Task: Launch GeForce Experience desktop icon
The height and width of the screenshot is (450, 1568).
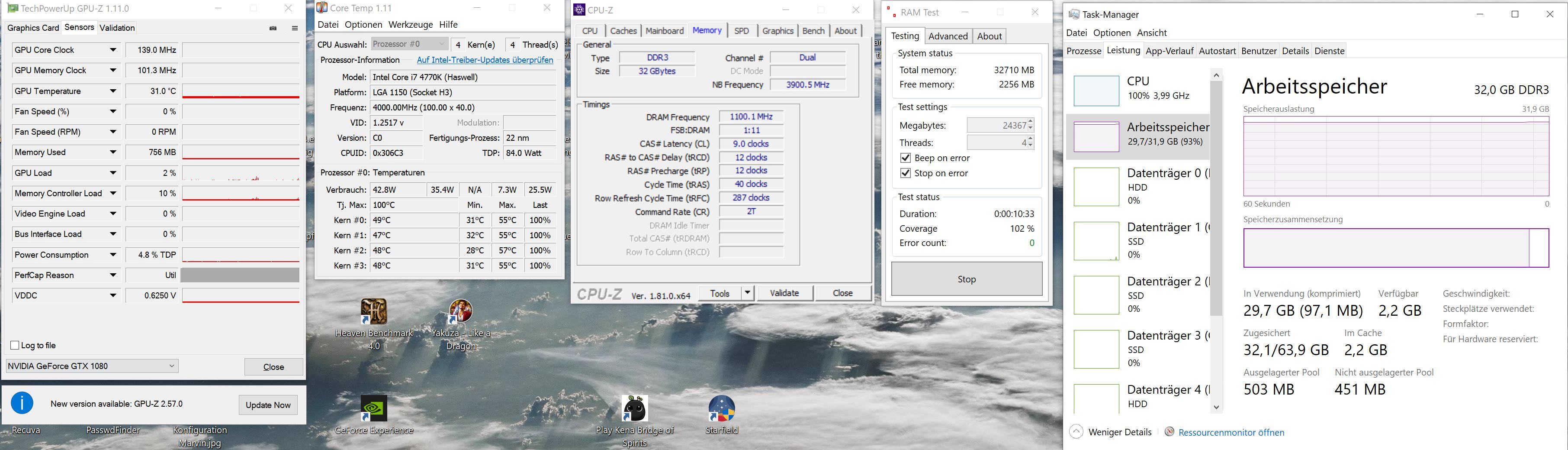Action: tap(374, 415)
